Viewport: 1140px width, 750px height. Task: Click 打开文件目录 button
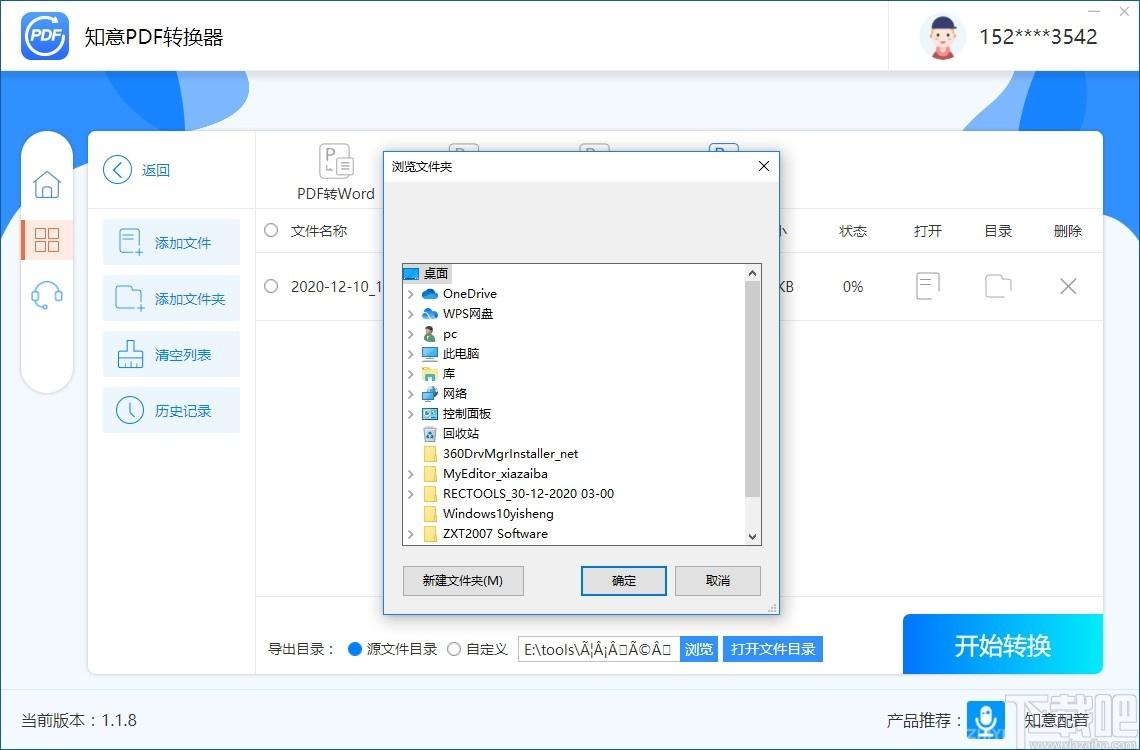[773, 649]
